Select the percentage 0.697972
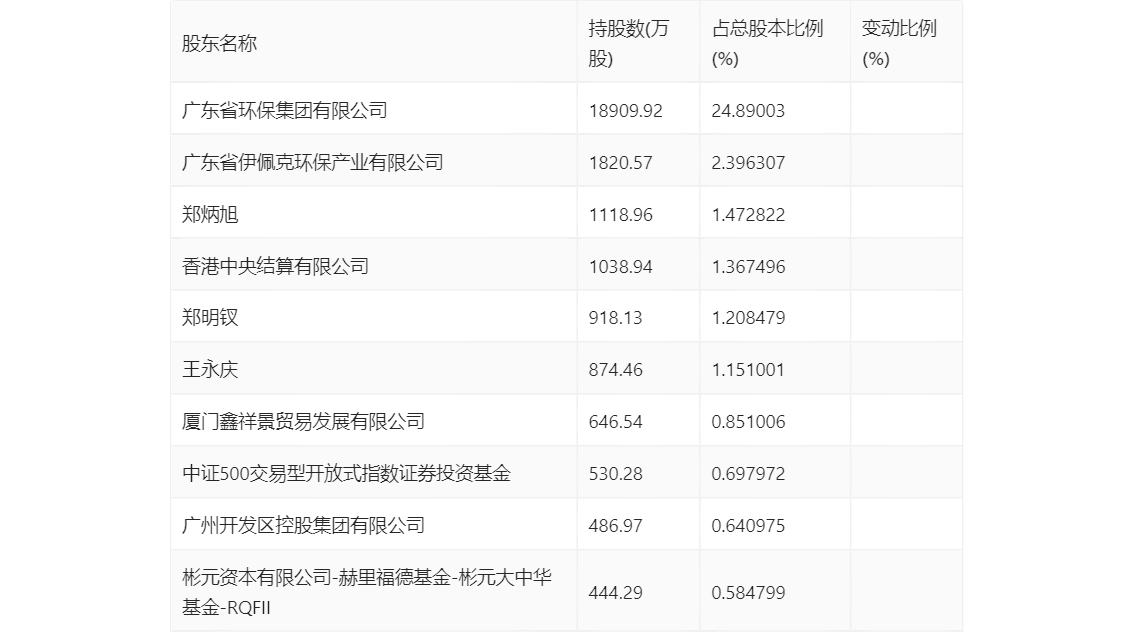1134x632 pixels. click(748, 474)
